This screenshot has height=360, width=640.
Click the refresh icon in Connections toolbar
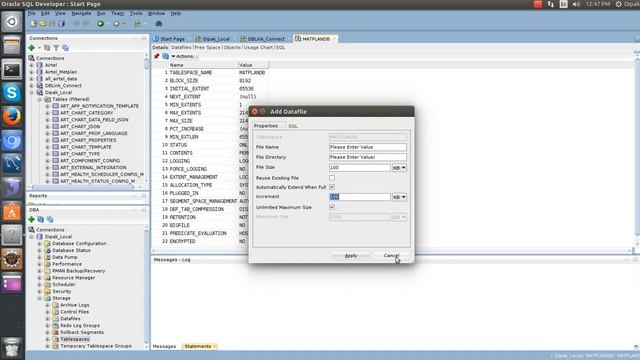47,48
